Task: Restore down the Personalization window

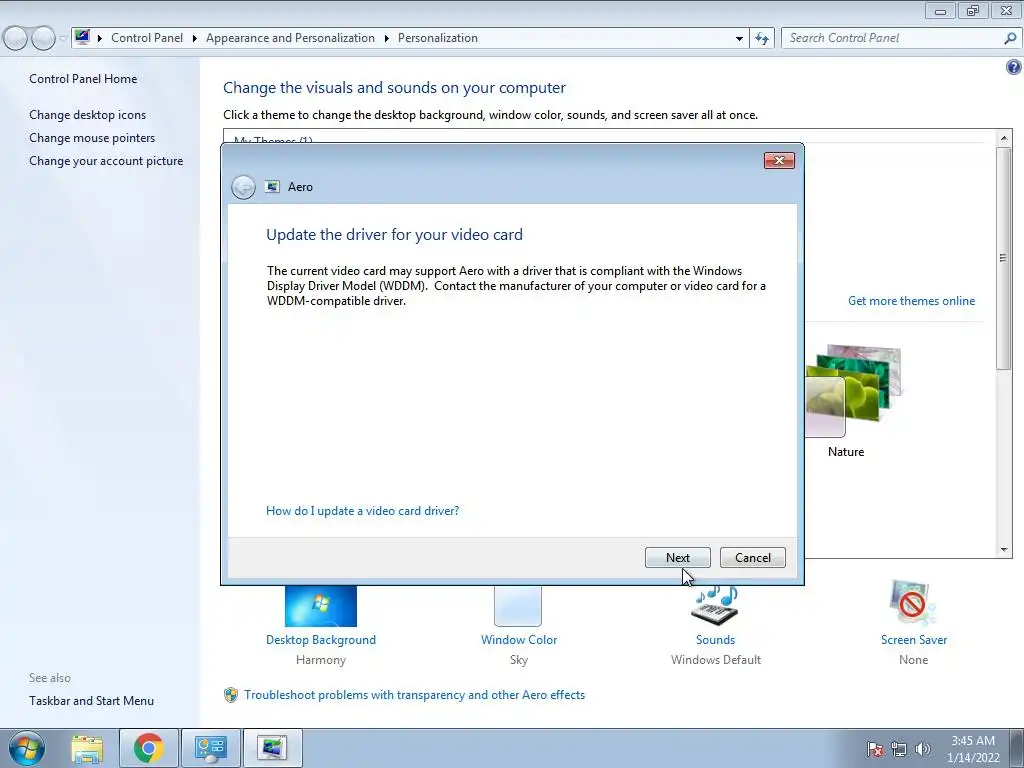Action: point(972,10)
